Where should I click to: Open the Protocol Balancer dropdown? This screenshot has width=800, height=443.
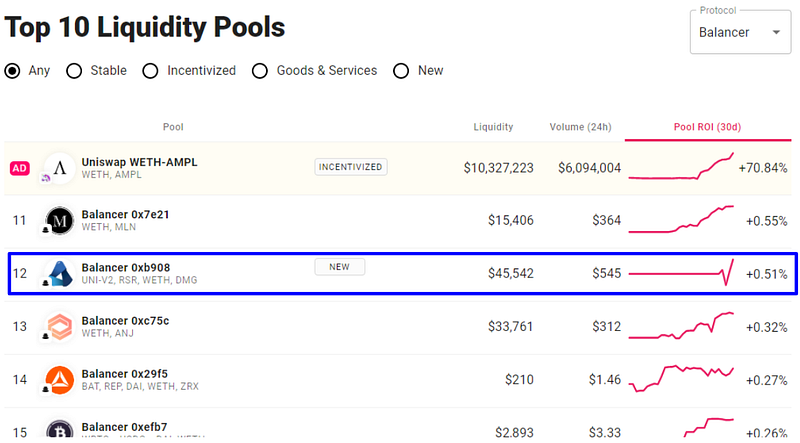[x=741, y=33]
